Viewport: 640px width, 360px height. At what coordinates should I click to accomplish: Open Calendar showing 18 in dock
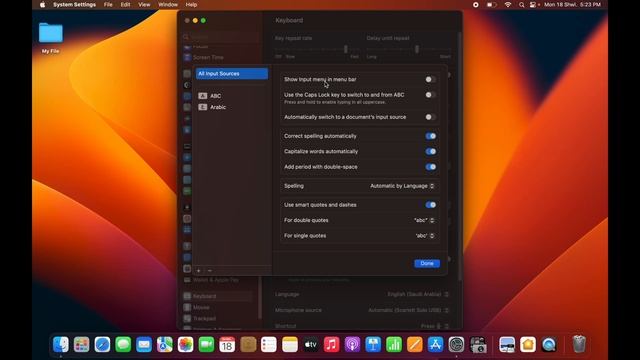227,344
